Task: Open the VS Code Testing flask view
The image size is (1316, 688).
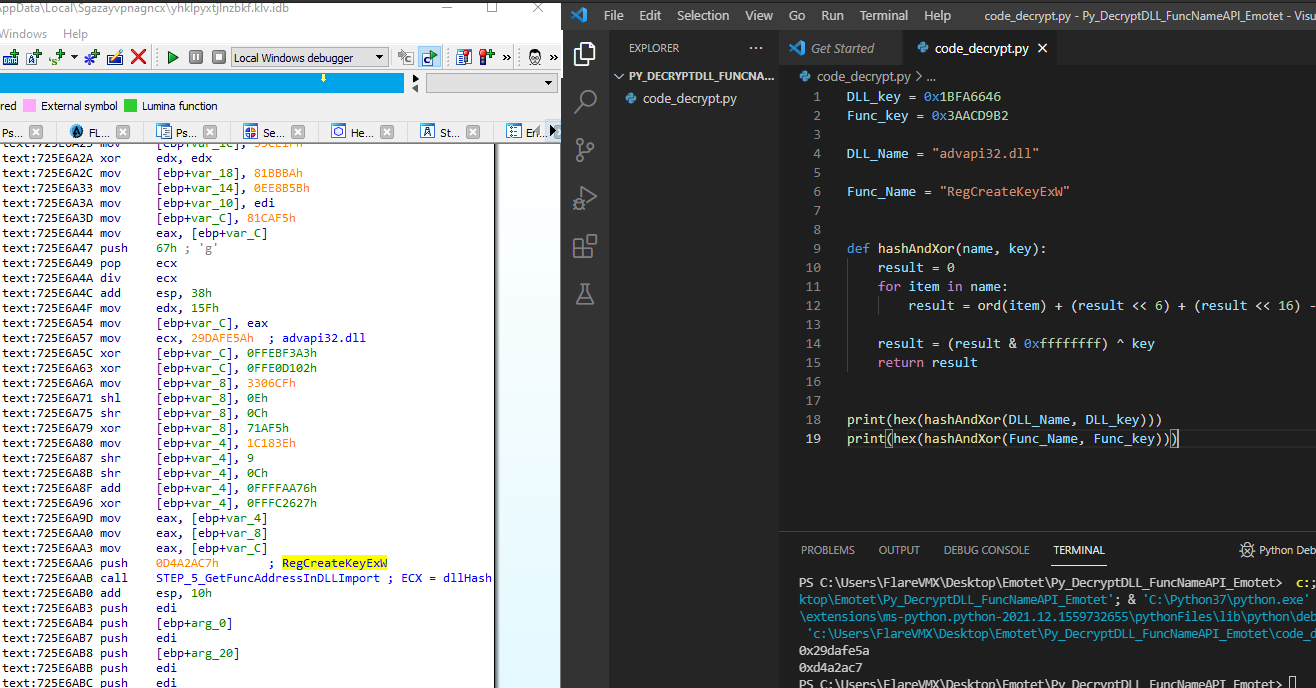Action: (x=585, y=293)
